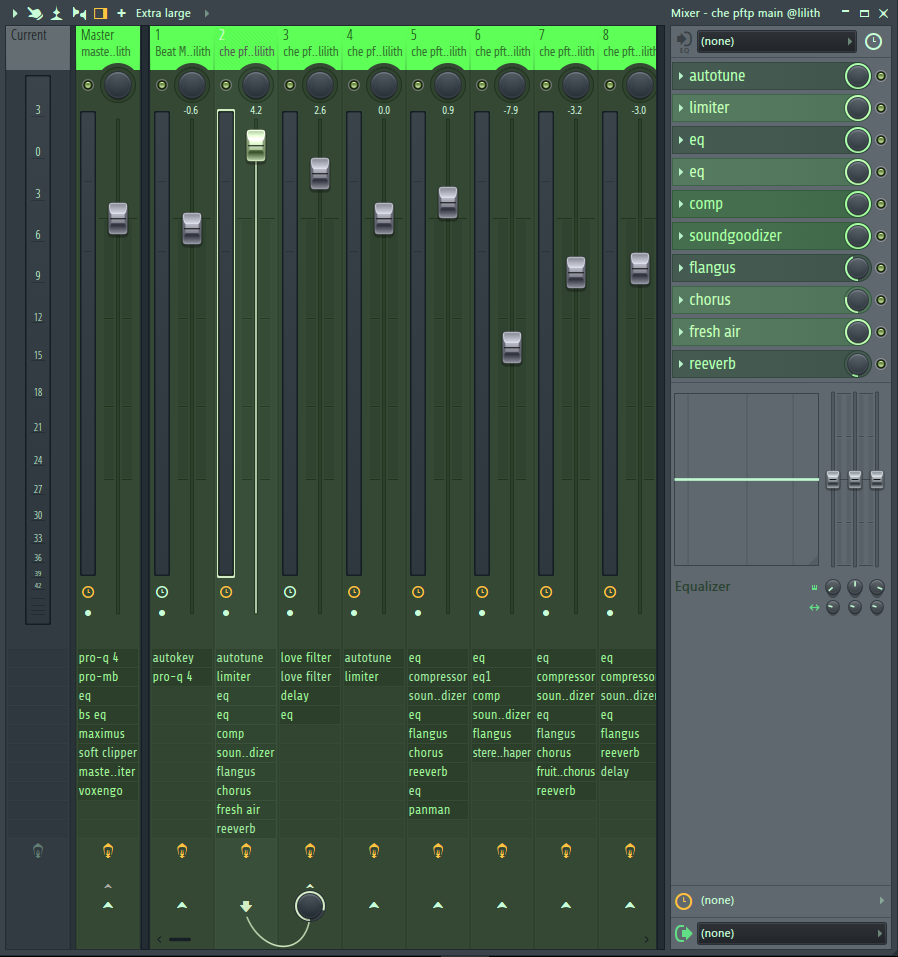Mute the Master track with its LED
Screen dimensions: 898x957
tap(88, 85)
